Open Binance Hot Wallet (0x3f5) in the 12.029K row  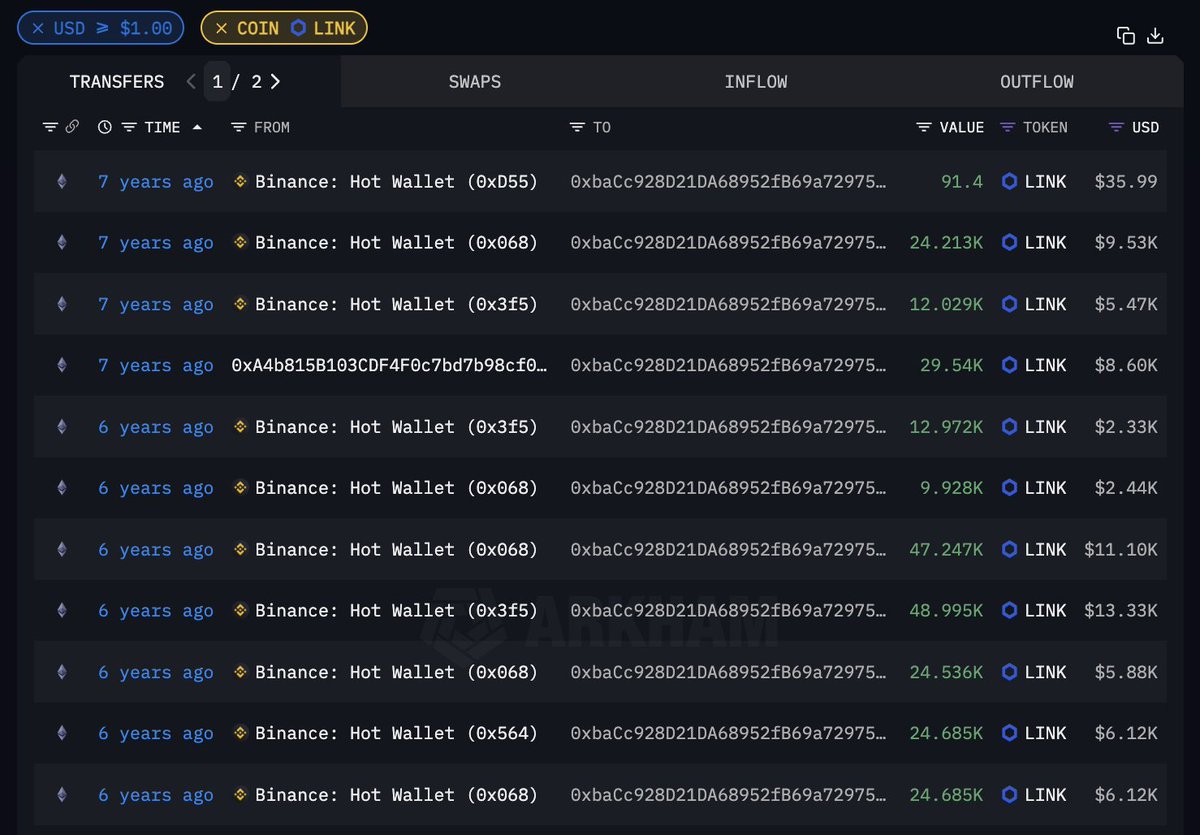tap(396, 304)
